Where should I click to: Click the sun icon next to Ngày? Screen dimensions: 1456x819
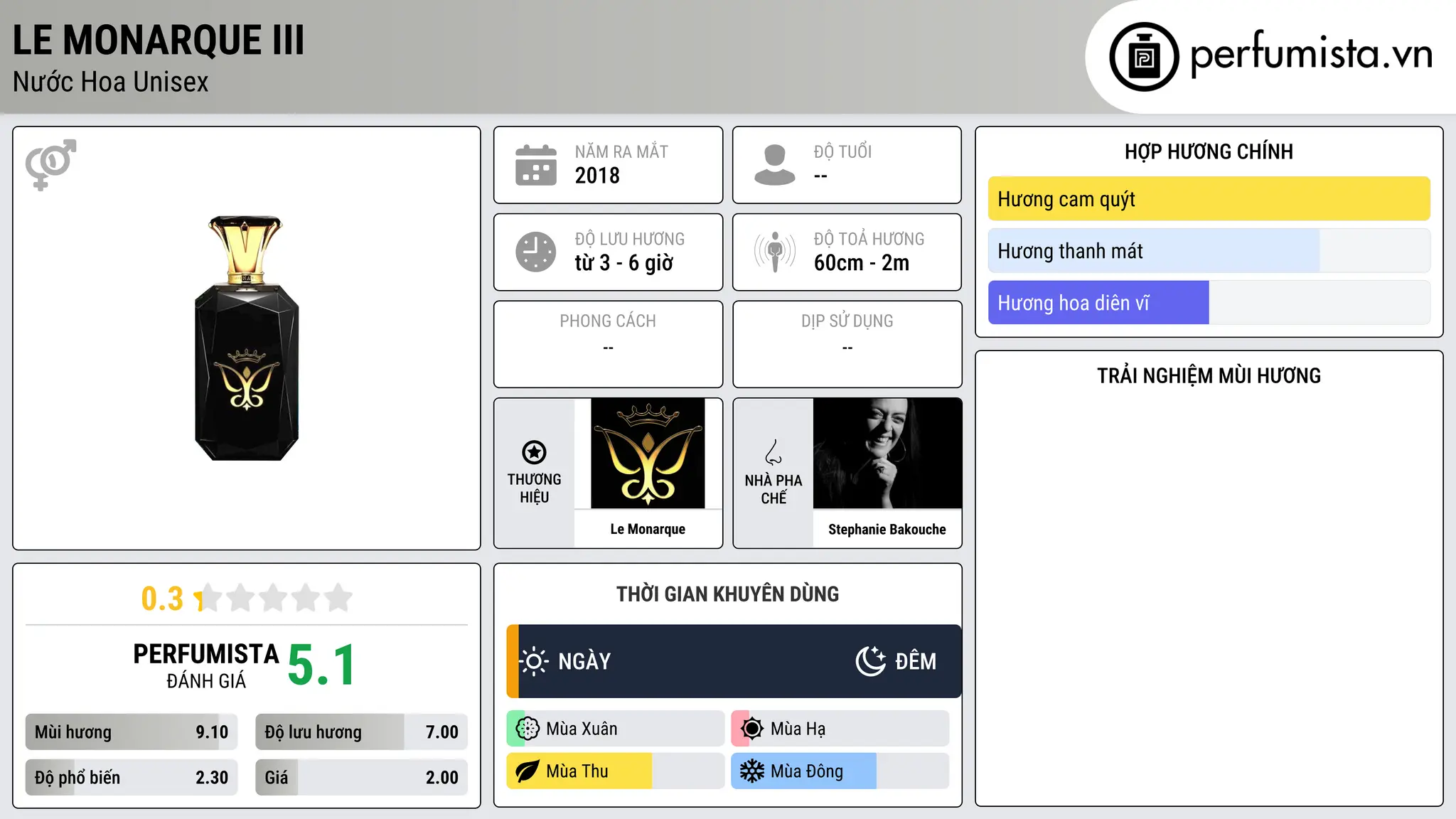(534, 661)
